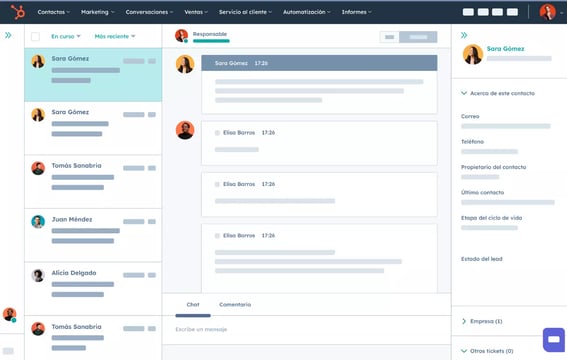567x360 pixels.
Task: Collapse the Otros tickets (0) section
Action: [x=487, y=351]
